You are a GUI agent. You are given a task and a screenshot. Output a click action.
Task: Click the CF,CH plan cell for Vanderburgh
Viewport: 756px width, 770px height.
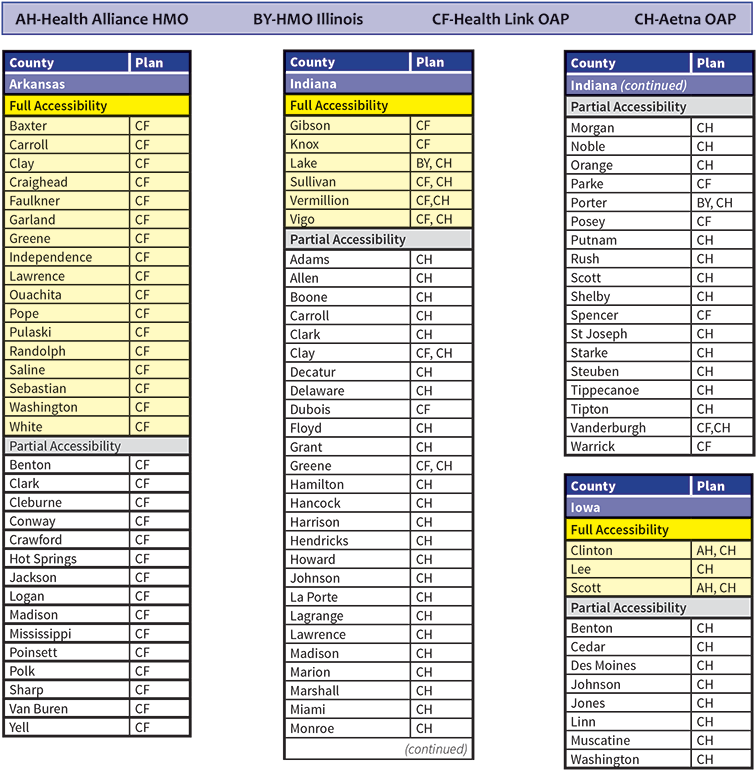[722, 428]
